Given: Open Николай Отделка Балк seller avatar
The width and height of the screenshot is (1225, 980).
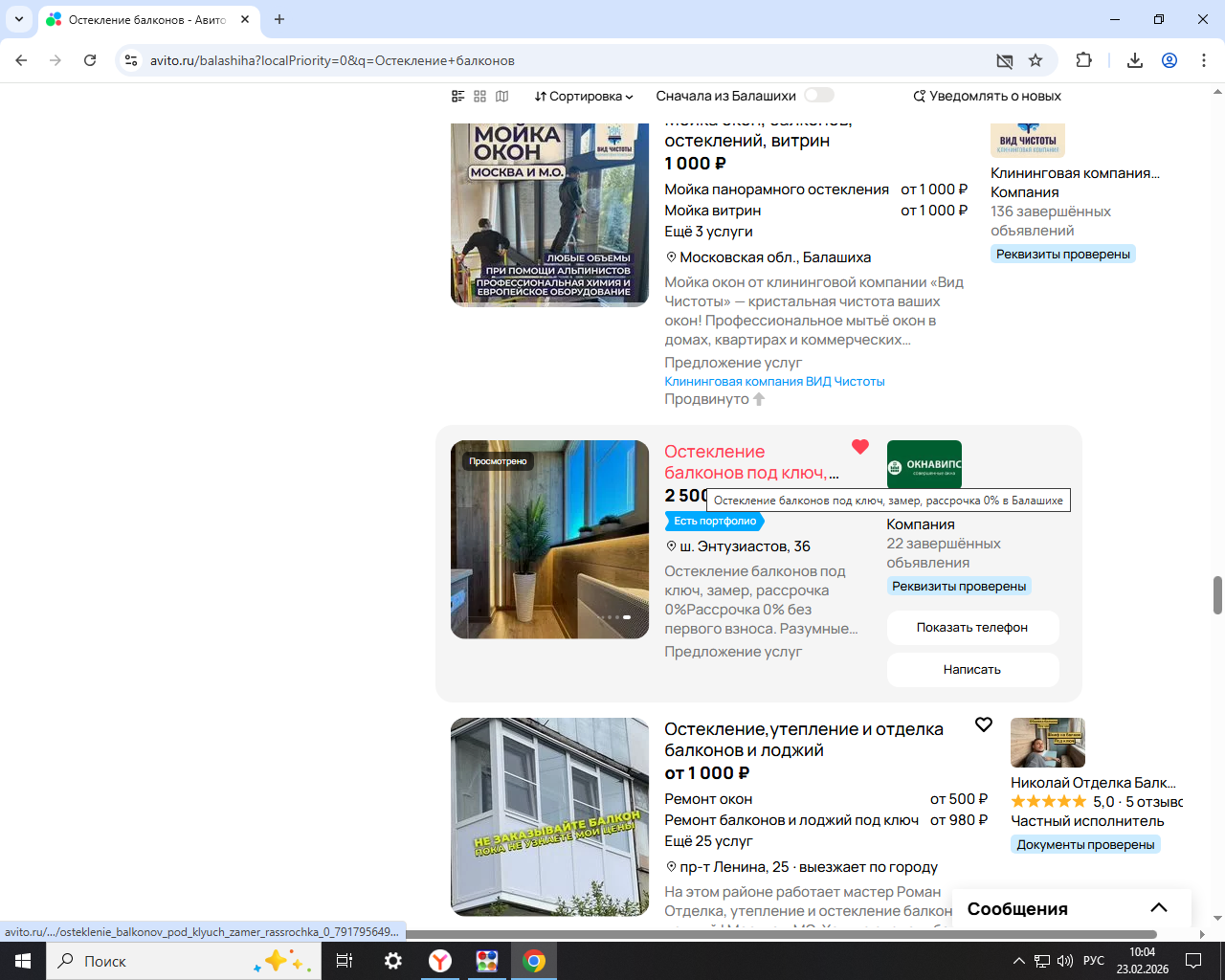Looking at the screenshot, I should coord(1048,743).
